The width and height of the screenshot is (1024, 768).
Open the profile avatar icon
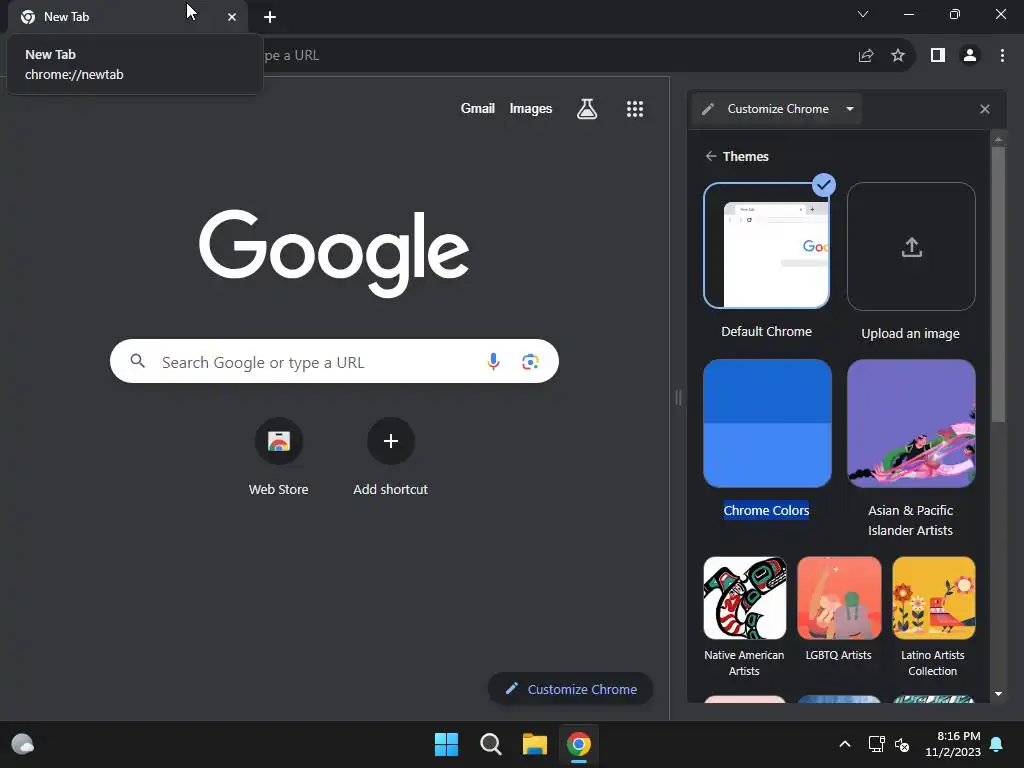click(970, 56)
